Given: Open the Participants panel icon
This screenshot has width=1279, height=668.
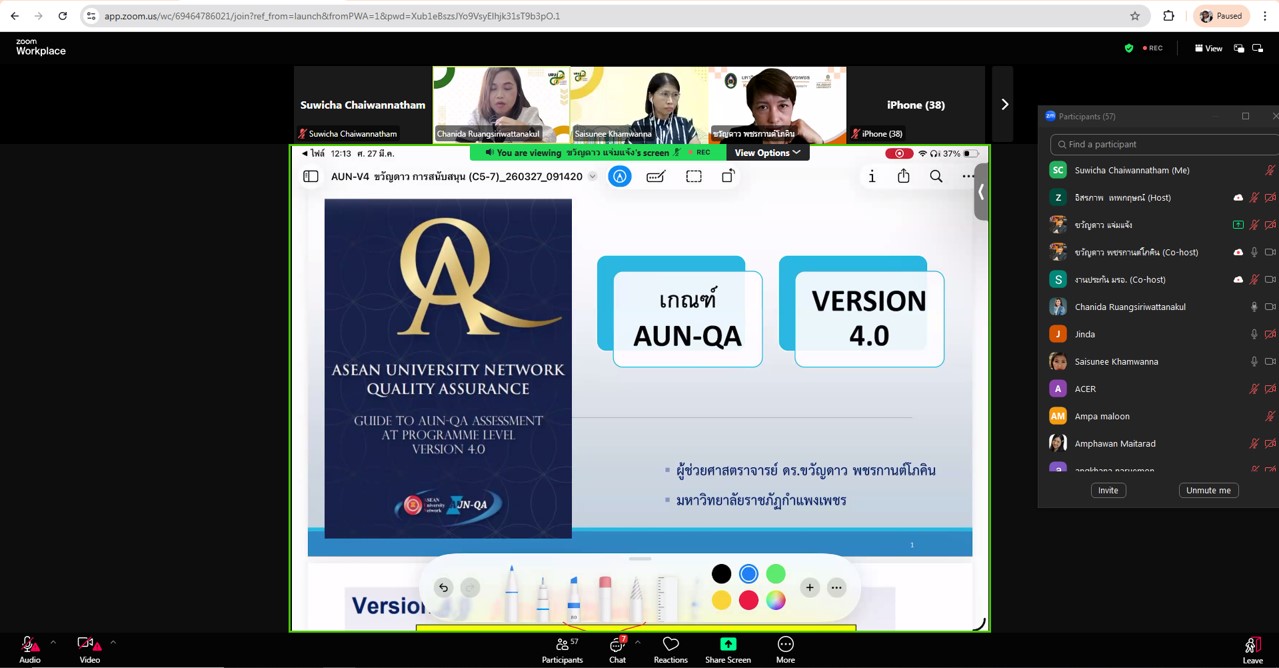Looking at the screenshot, I should tap(562, 645).
